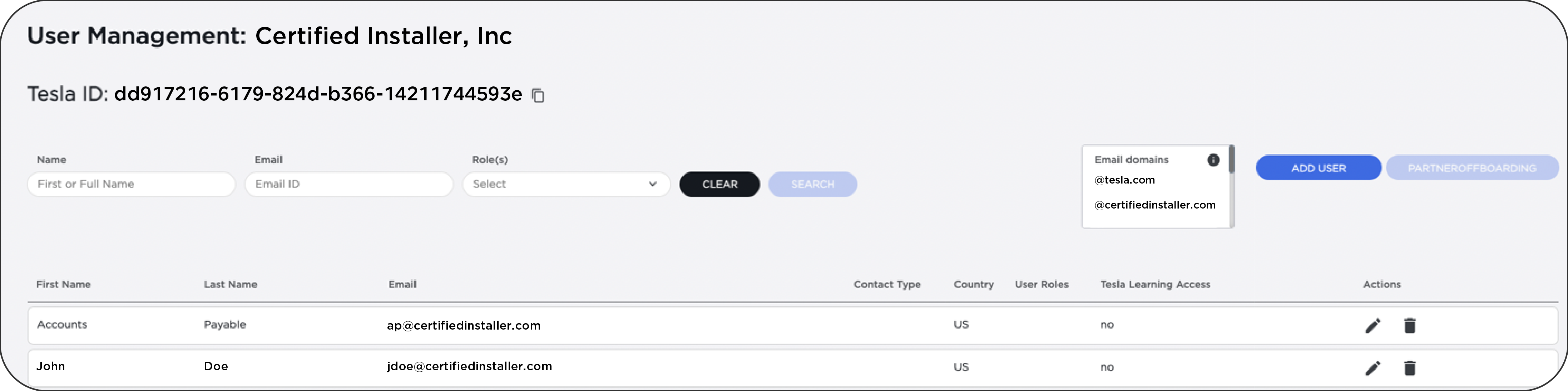Select the @tesla.com email domain
1568x391 pixels.
pos(1124,180)
